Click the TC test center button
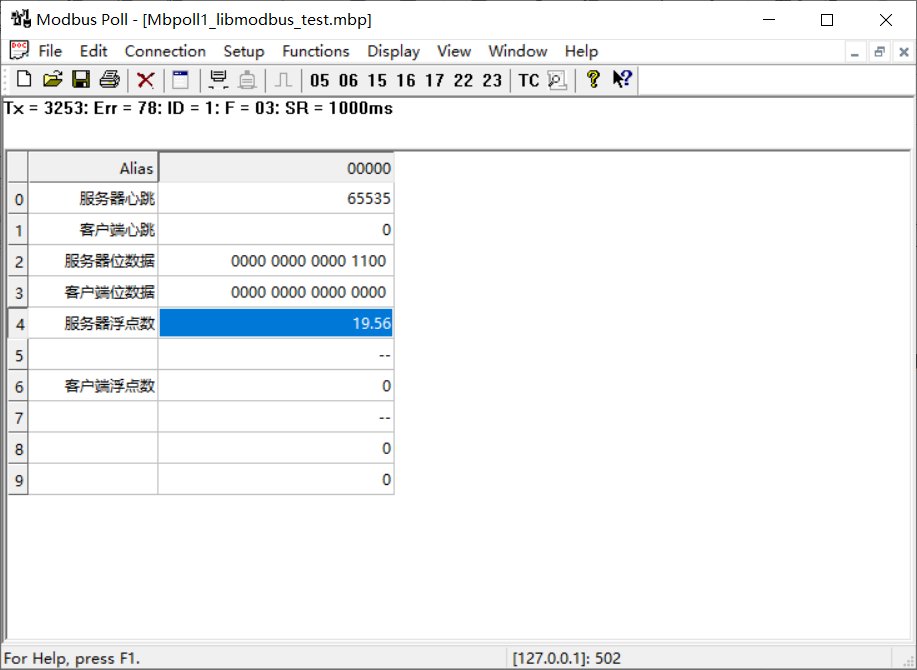The image size is (917, 670). 529,80
